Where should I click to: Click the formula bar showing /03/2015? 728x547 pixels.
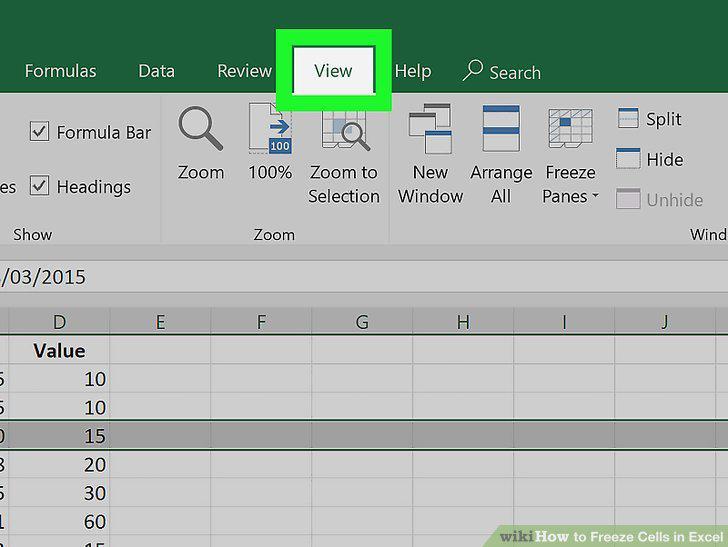pyautogui.click(x=364, y=277)
